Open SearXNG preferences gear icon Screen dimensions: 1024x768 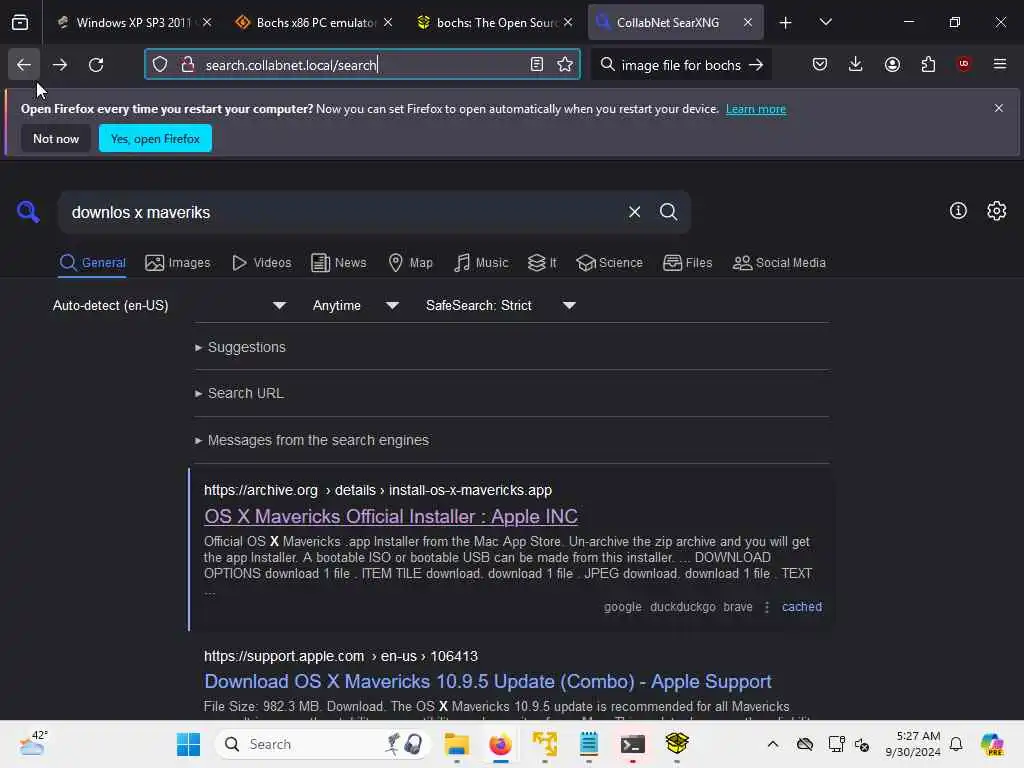click(997, 210)
